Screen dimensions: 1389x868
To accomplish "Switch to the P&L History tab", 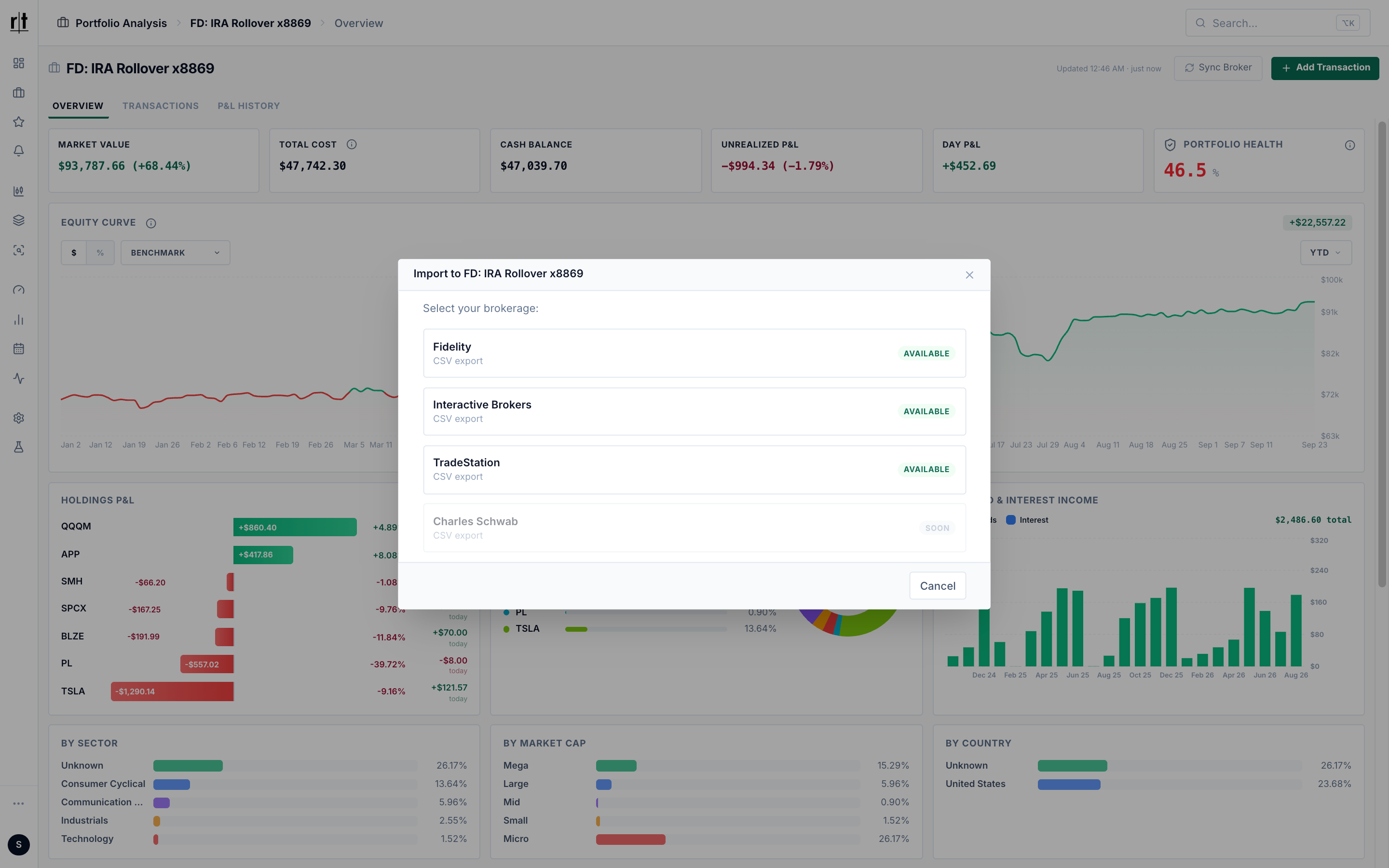I will 248,106.
